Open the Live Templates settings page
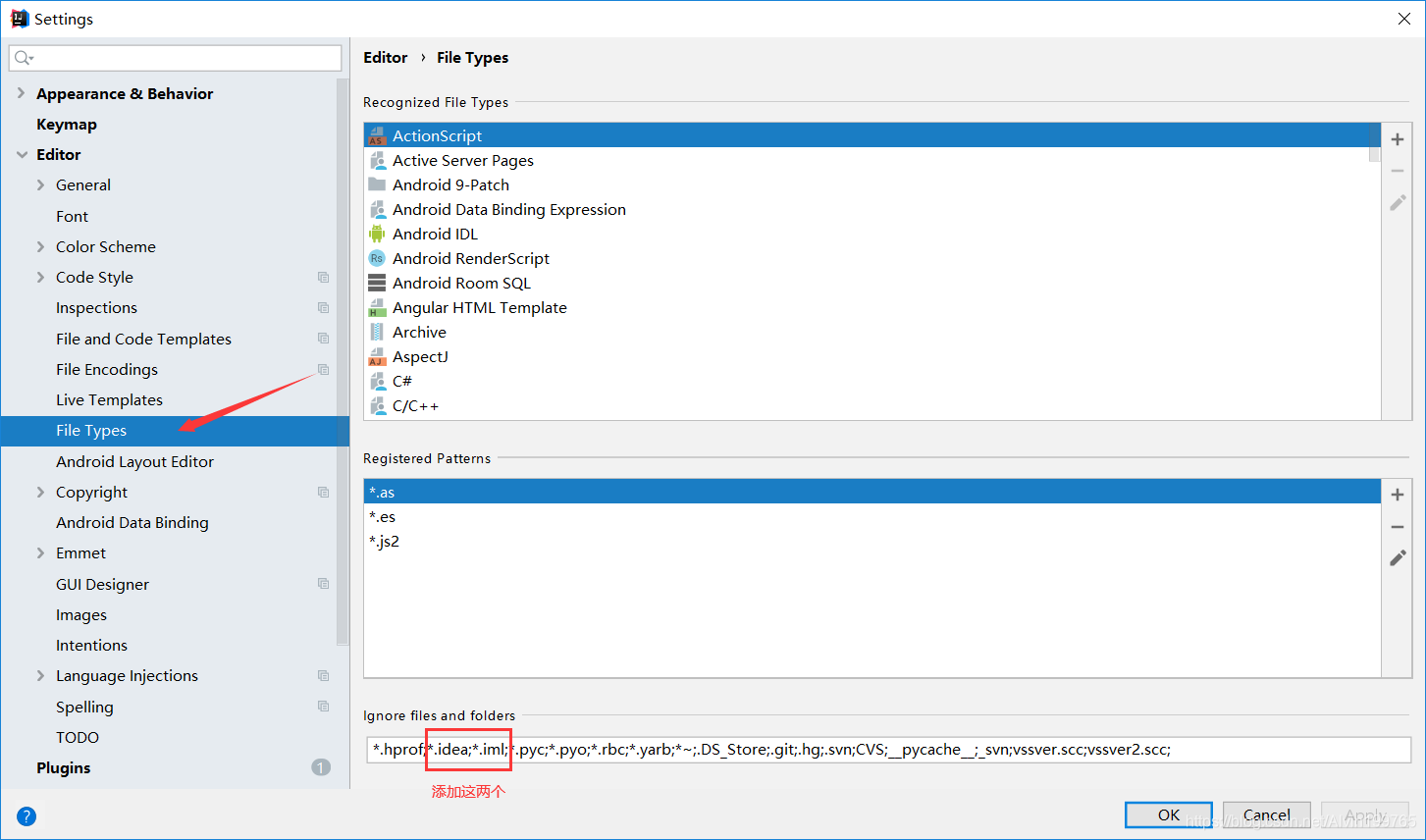This screenshot has height=840, width=1426. click(x=109, y=399)
